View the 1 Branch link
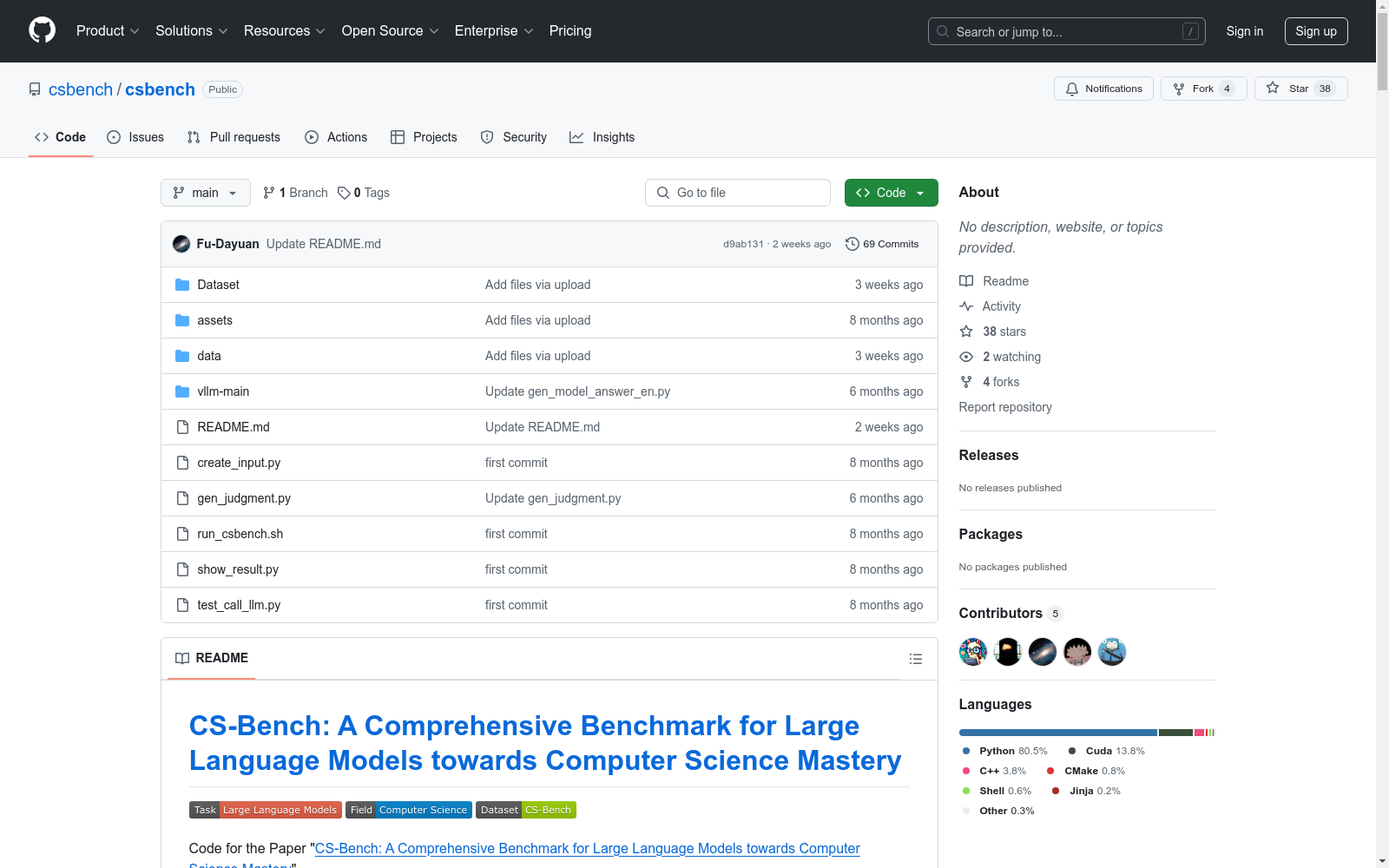 295,193
